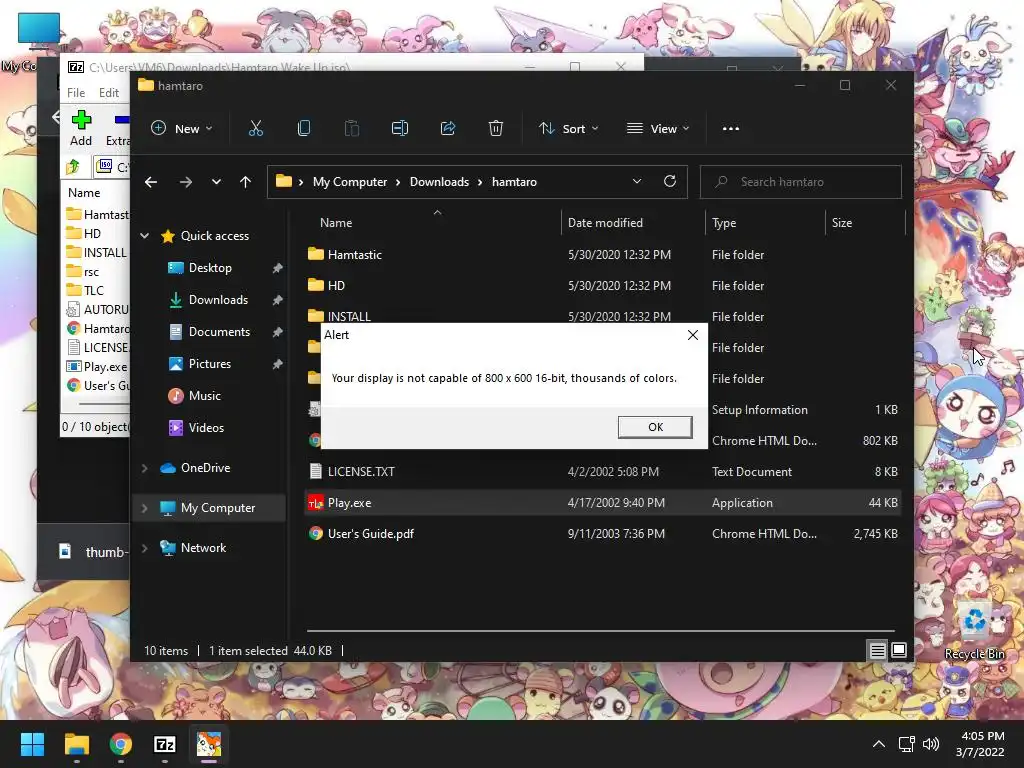Expand the My Computer tree node

pyautogui.click(x=145, y=508)
